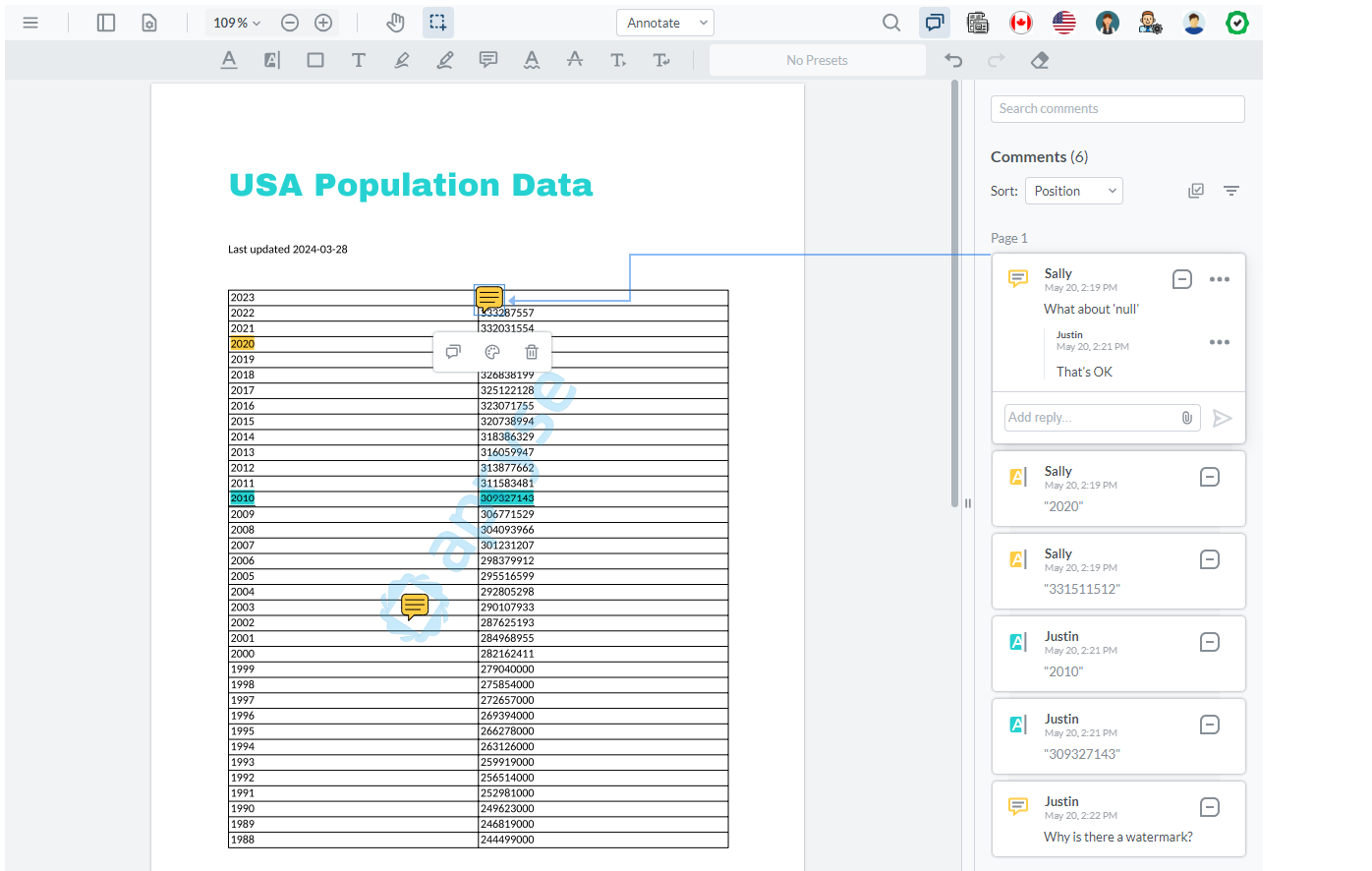The image size is (1372, 871).
Task: Open more options for Sally's 'null' comment
Action: [1220, 279]
